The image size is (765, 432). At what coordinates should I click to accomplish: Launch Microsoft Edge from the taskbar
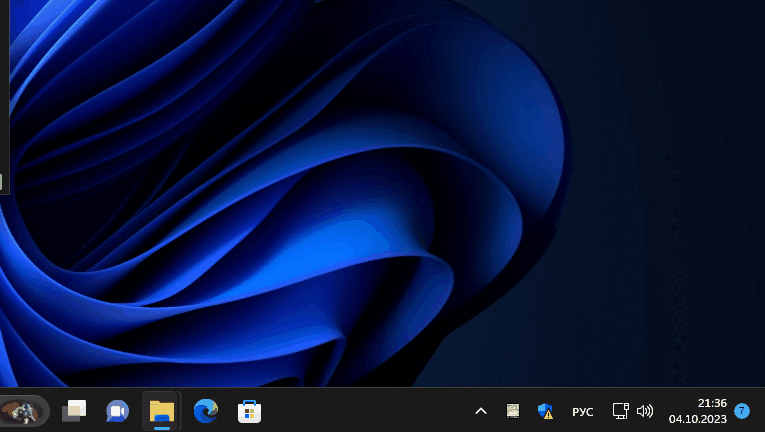206,411
